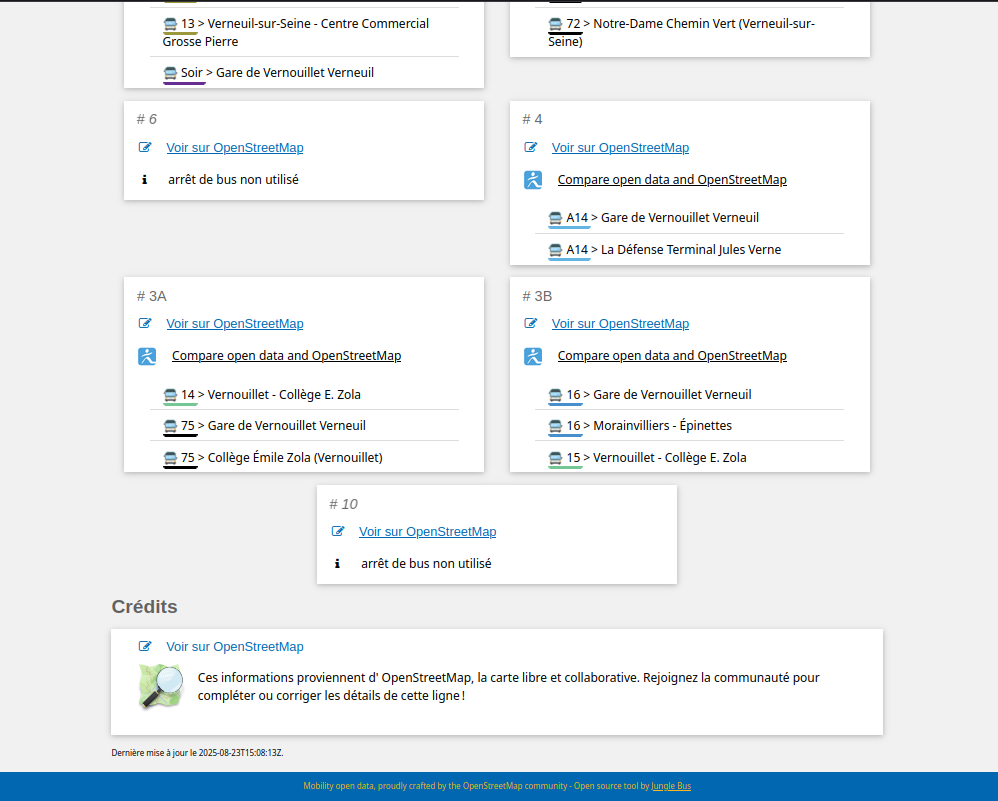Click 'arrêt de bus non utilisé' text in card # 6
Image resolution: width=998 pixels, height=801 pixels.
click(x=233, y=180)
